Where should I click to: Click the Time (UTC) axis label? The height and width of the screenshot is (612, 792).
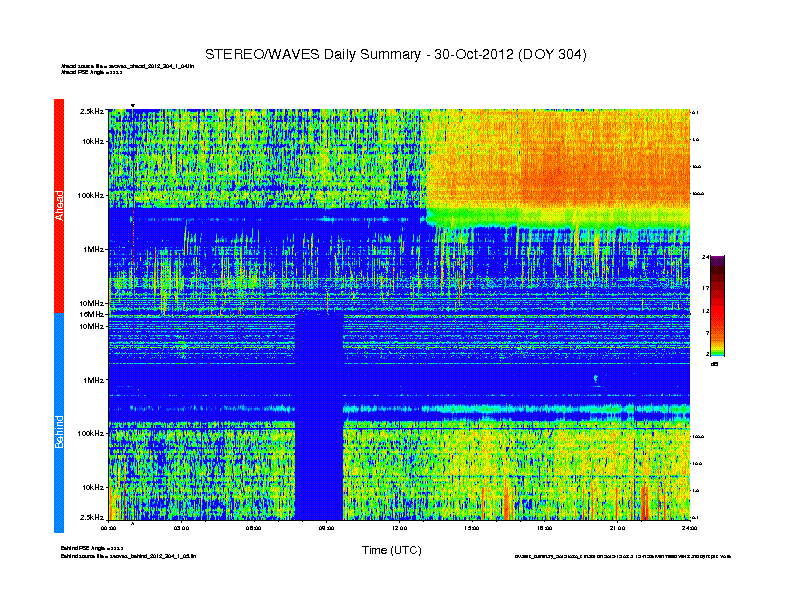pyautogui.click(x=391, y=550)
